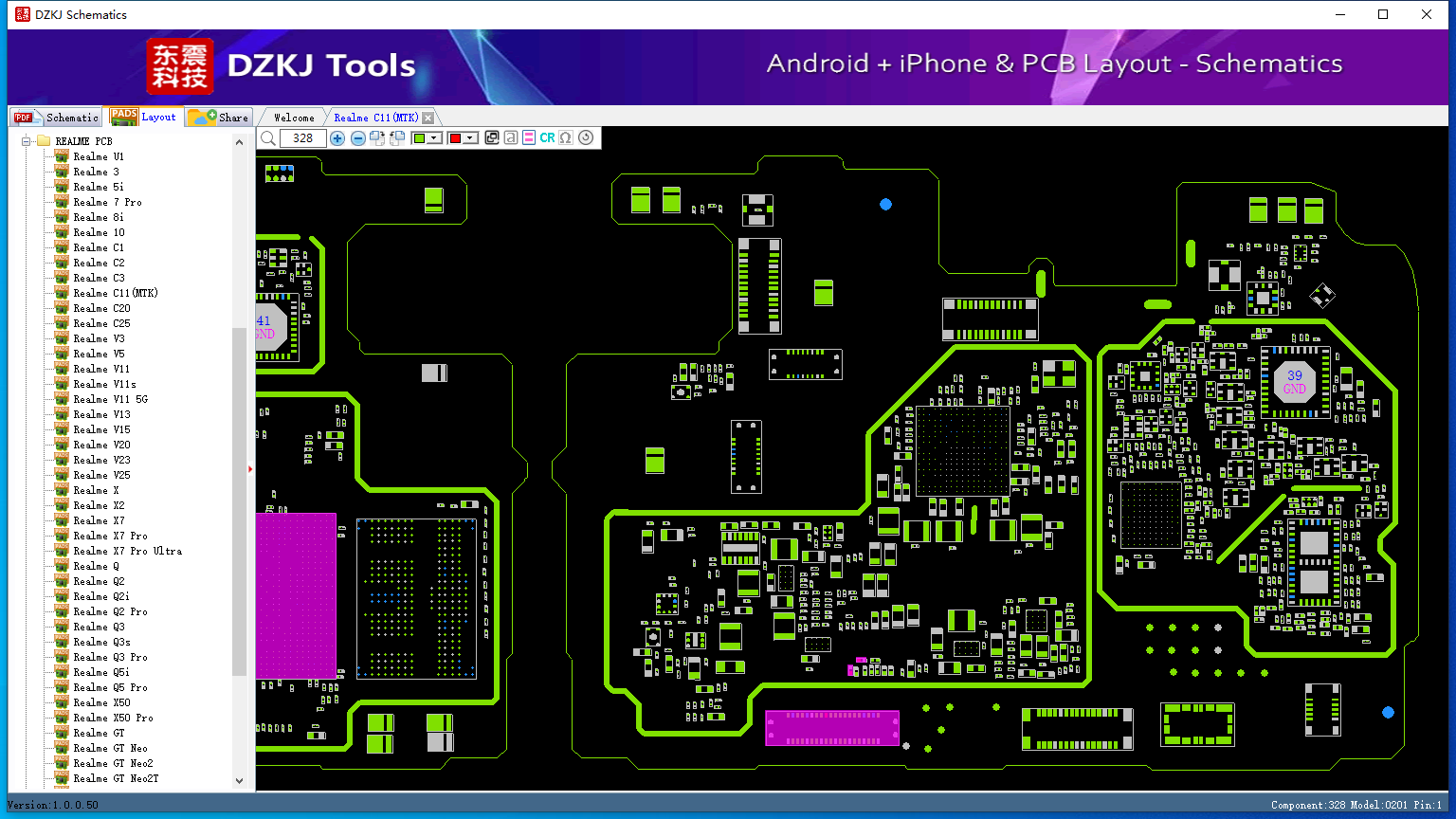The width and height of the screenshot is (1456, 819).
Task: Open the Share tab
Action: (218, 118)
